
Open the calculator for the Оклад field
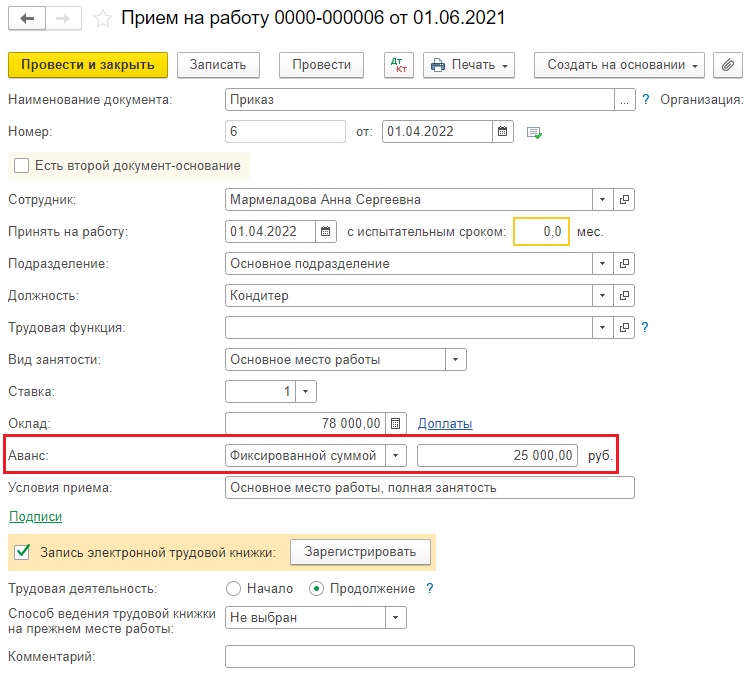click(395, 423)
